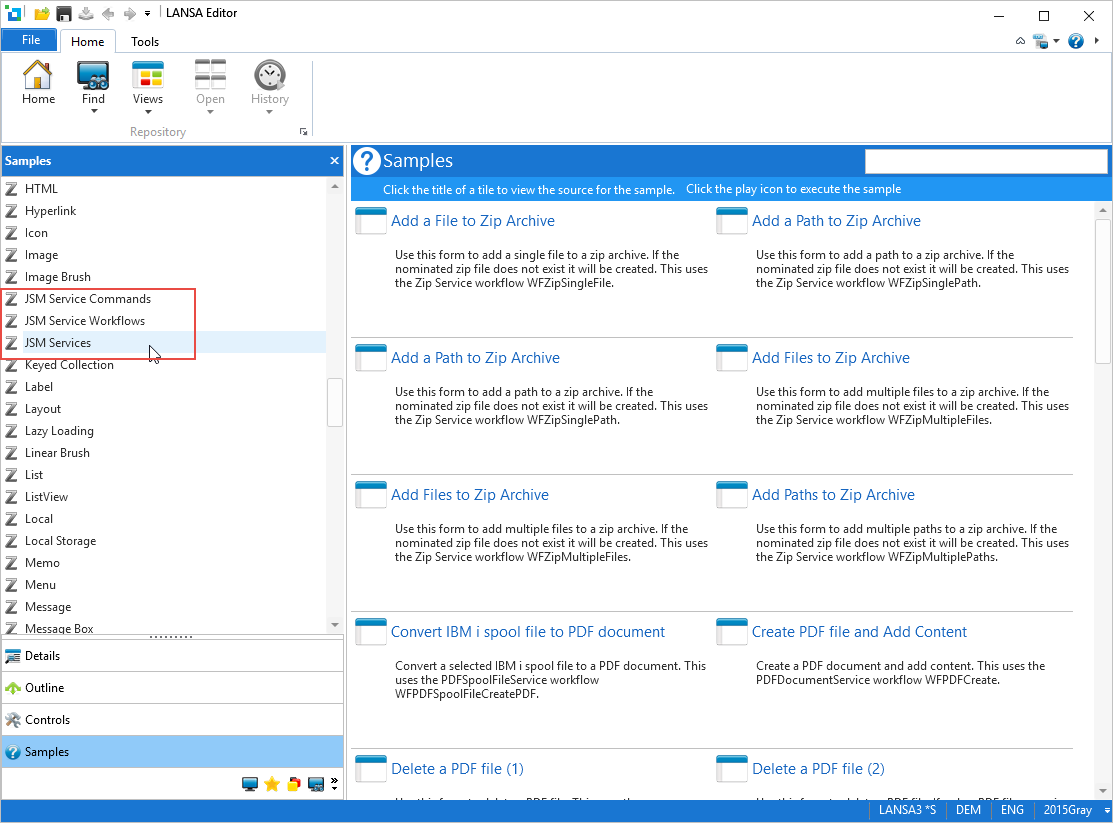
Task: Click the layout window icon near help
Action: point(1041,41)
